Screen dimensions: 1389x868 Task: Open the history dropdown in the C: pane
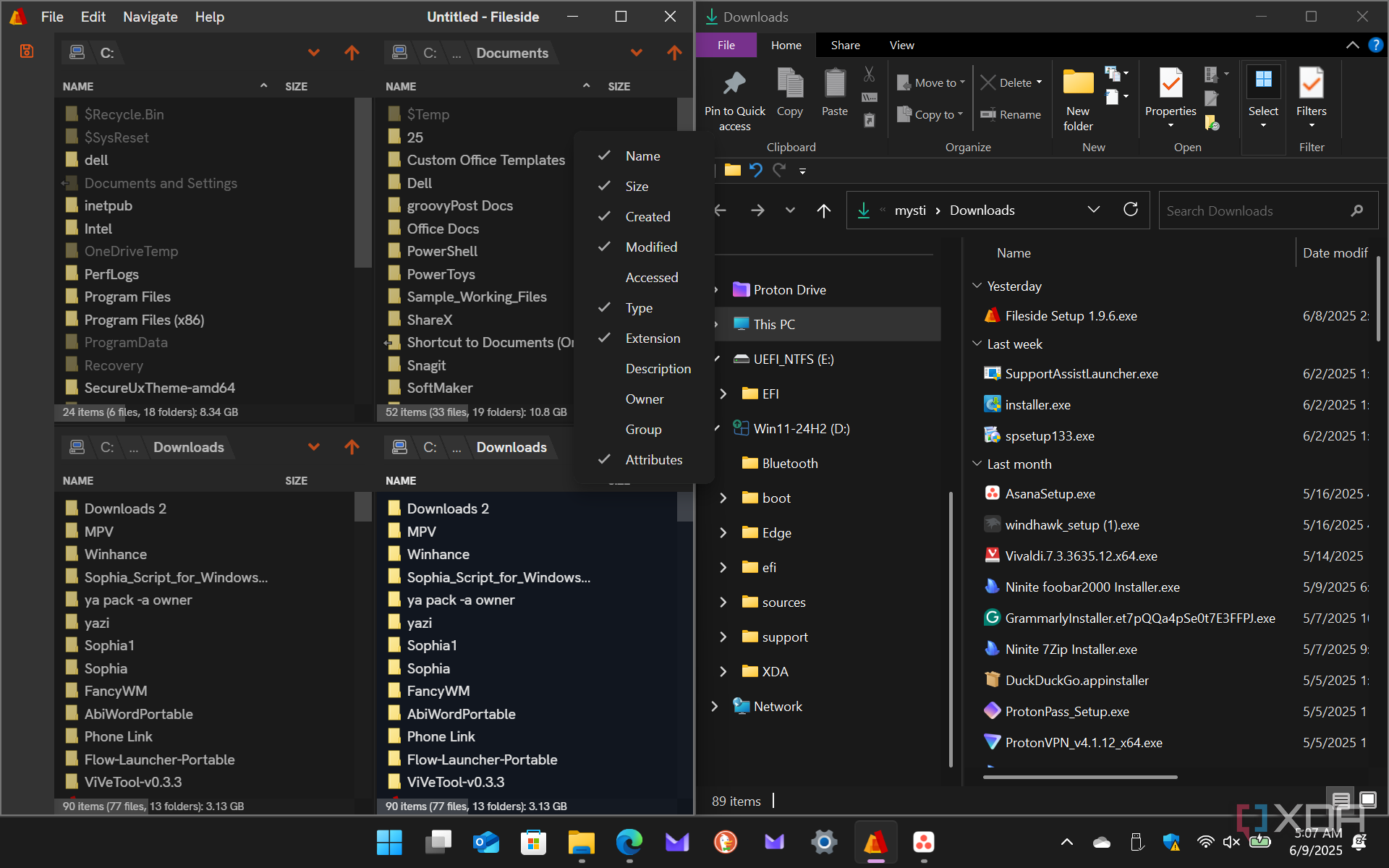coord(314,53)
